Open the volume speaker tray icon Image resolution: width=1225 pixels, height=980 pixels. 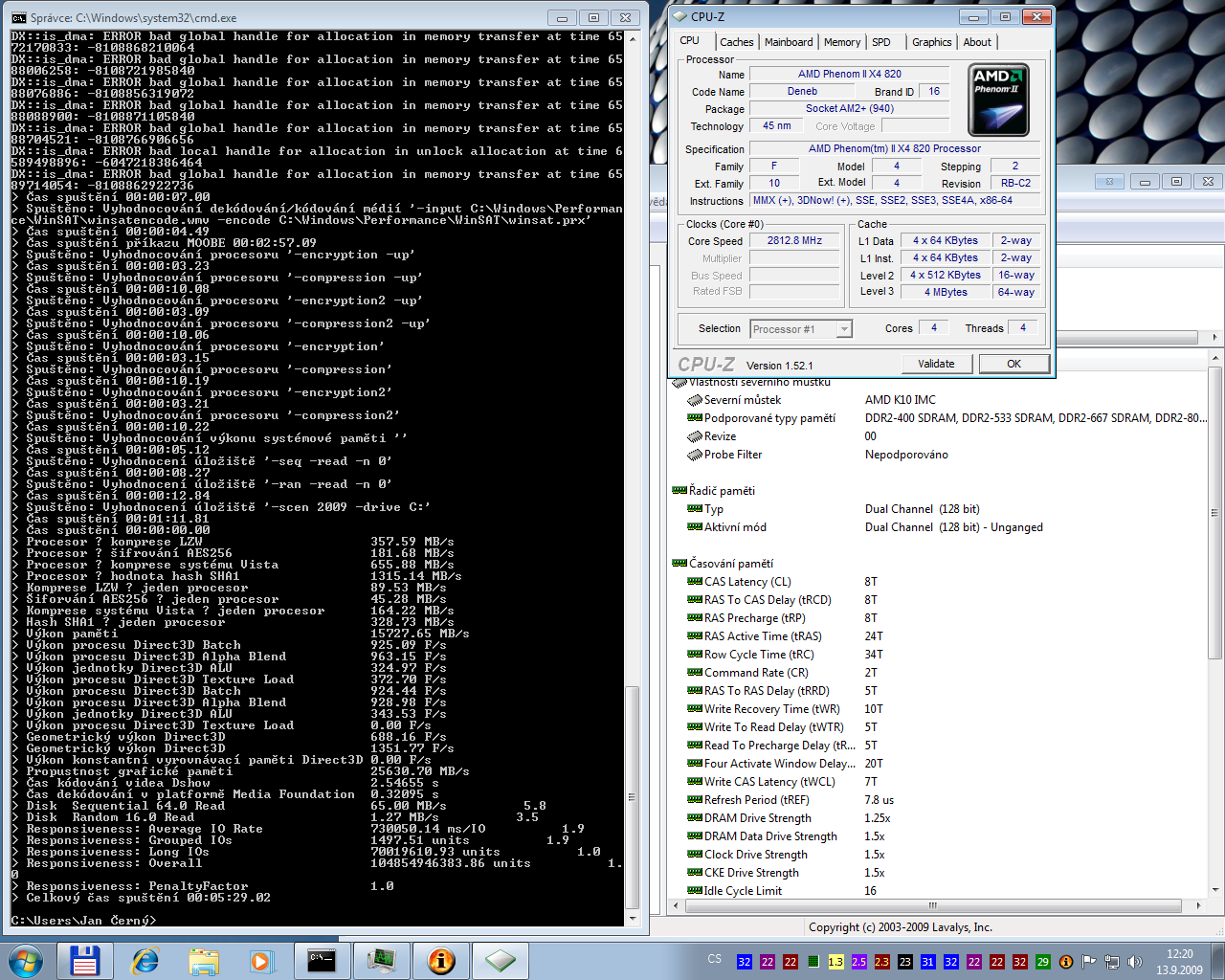tap(1135, 962)
